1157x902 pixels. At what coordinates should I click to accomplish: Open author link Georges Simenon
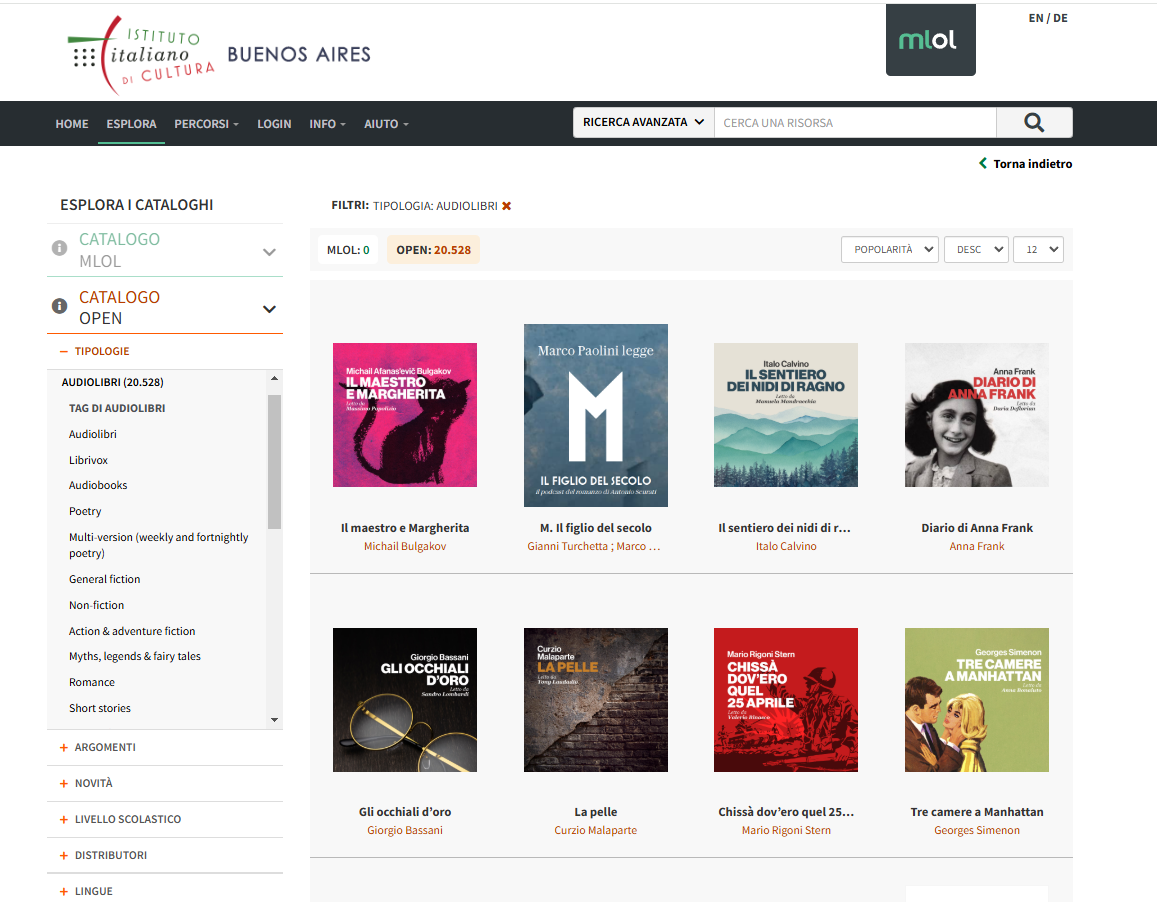click(x=976, y=830)
